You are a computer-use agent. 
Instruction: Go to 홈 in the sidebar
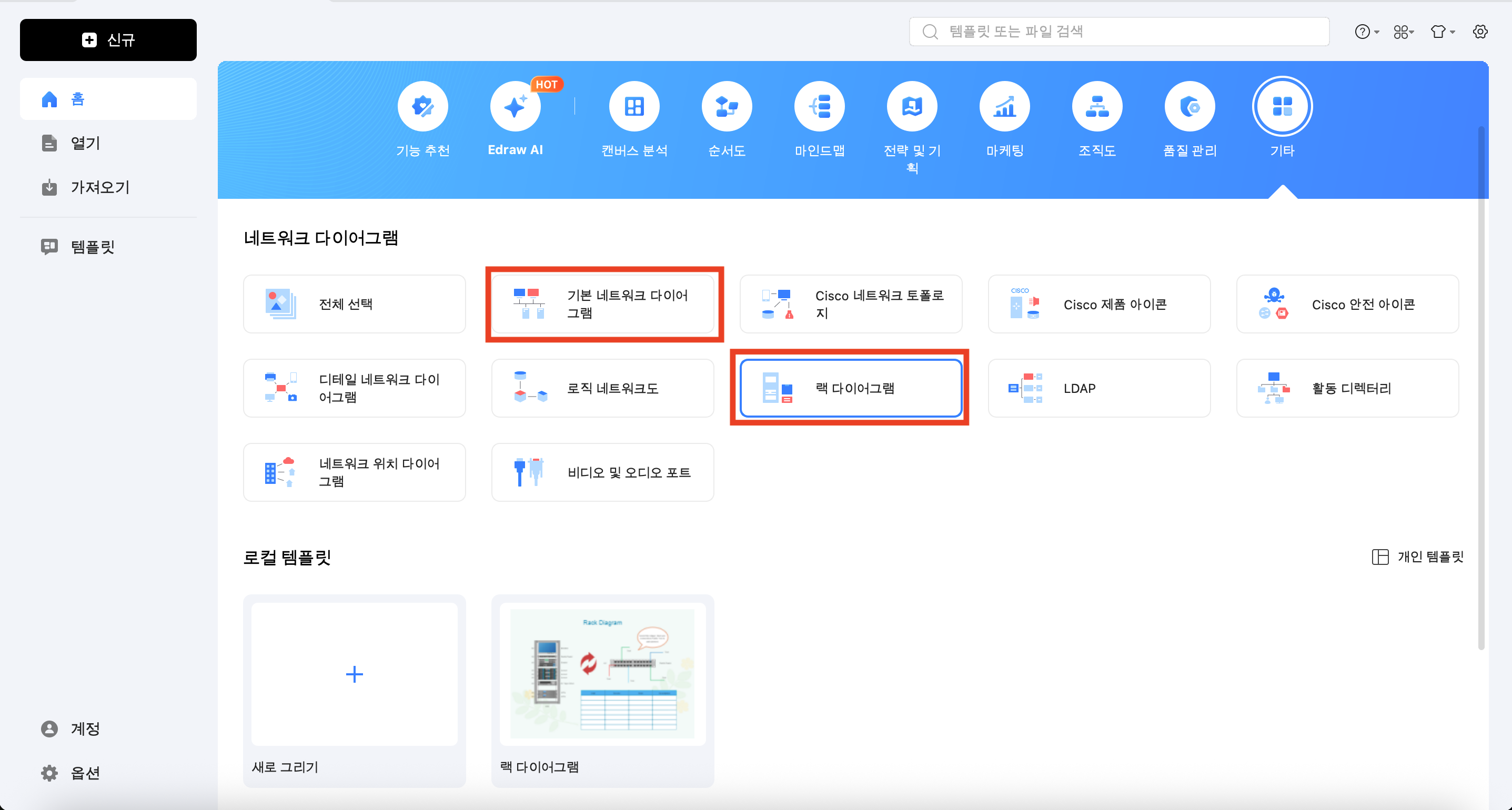[108, 98]
